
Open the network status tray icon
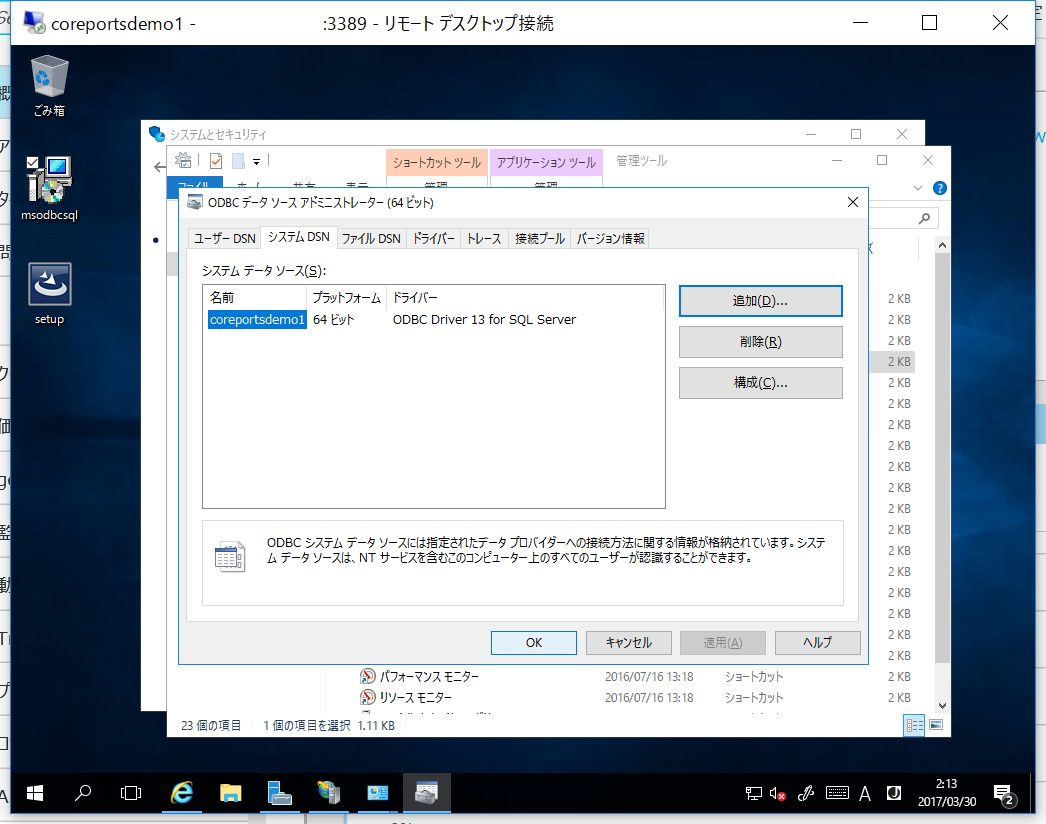click(754, 793)
